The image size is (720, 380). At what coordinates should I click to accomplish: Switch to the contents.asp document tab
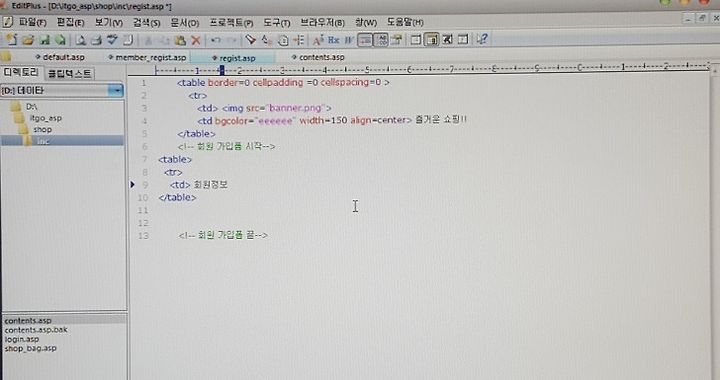pos(318,57)
